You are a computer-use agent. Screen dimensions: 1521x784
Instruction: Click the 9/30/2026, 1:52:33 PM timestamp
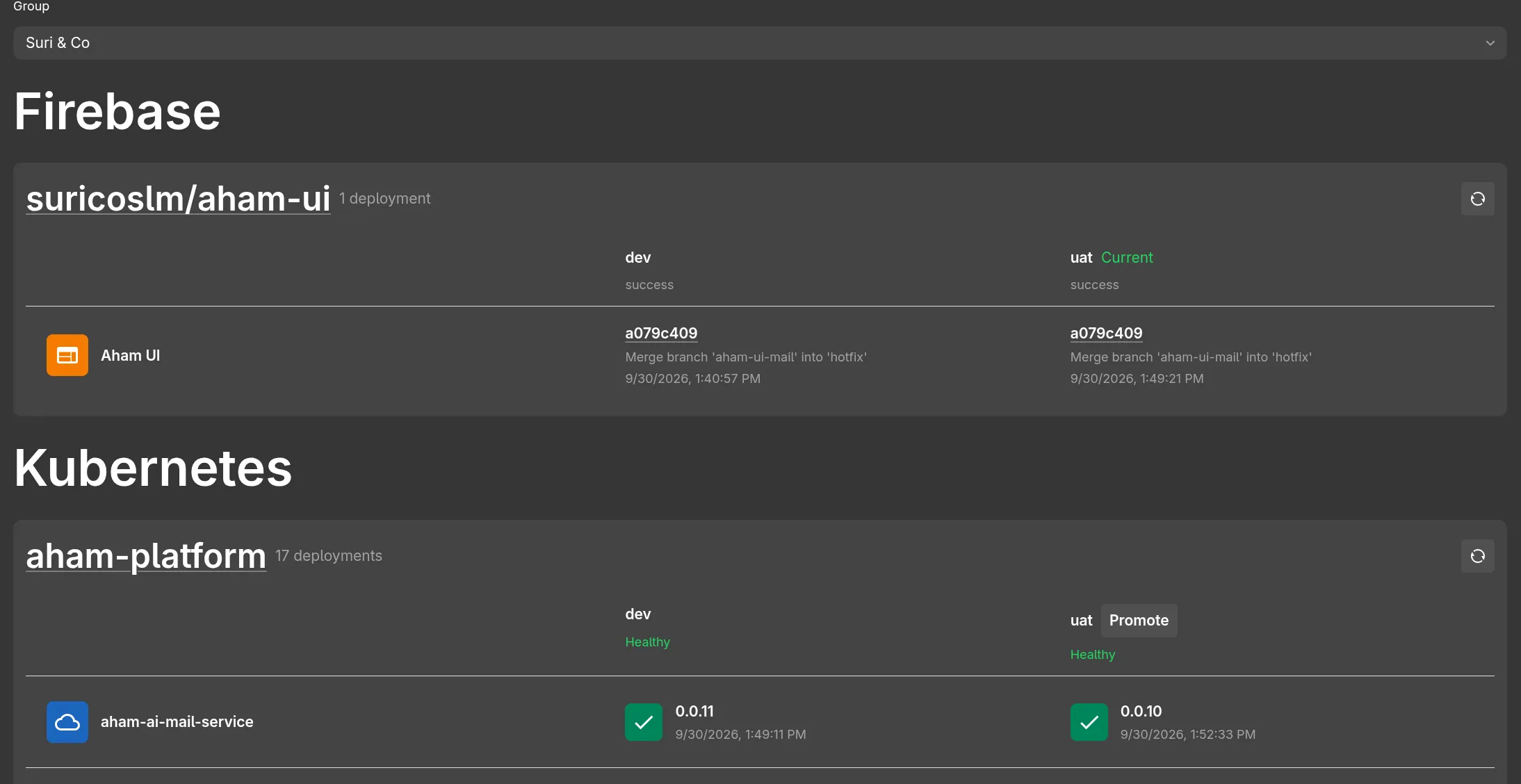click(1188, 735)
